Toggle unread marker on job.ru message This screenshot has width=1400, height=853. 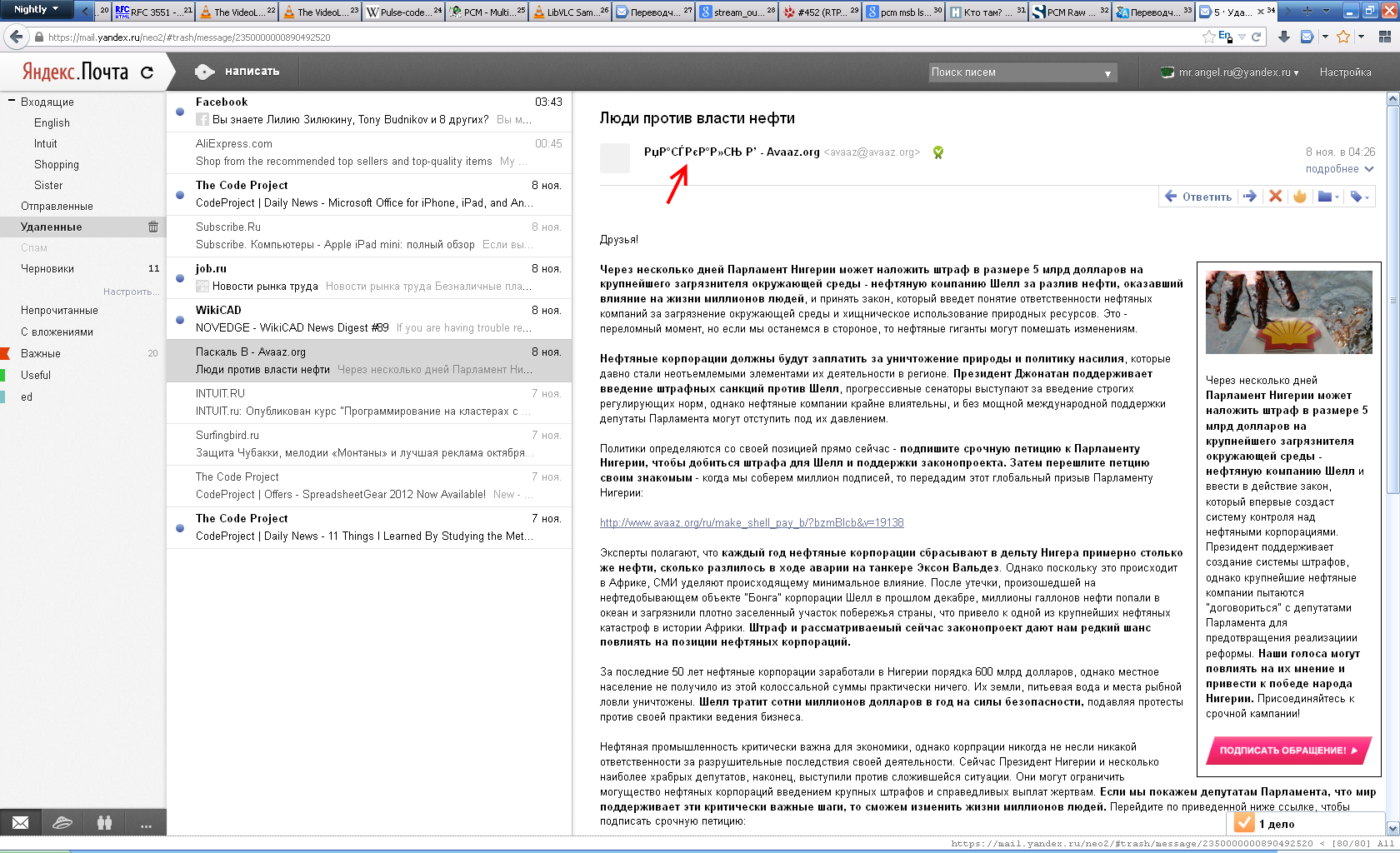point(180,278)
